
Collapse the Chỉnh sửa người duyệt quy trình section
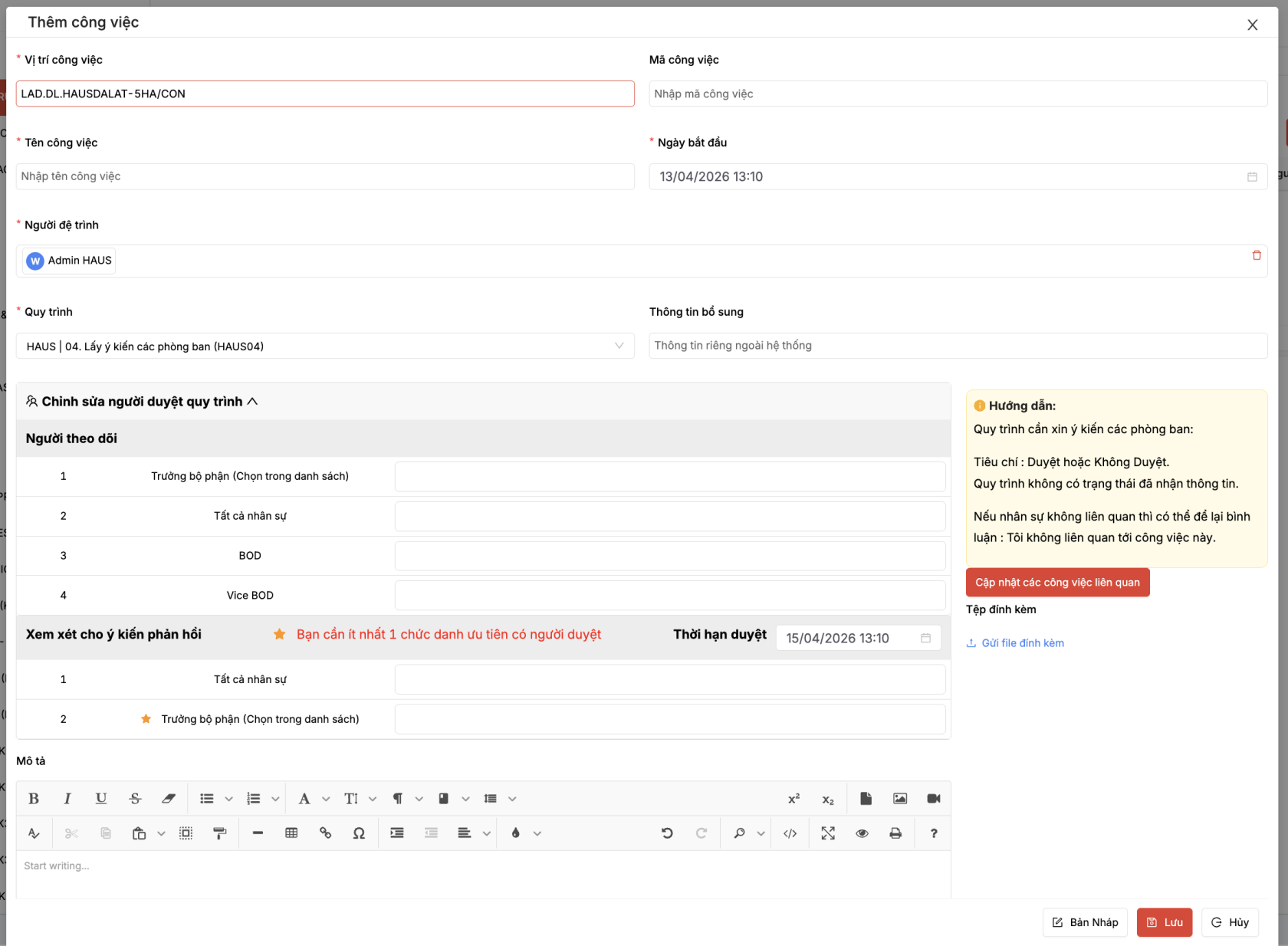[254, 401]
